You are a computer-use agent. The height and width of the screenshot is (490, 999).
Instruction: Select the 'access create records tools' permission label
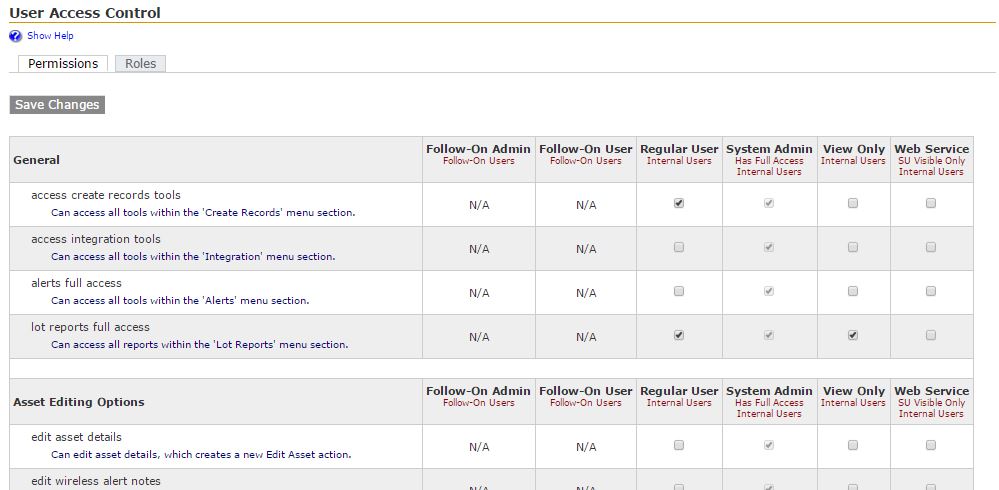(106, 195)
